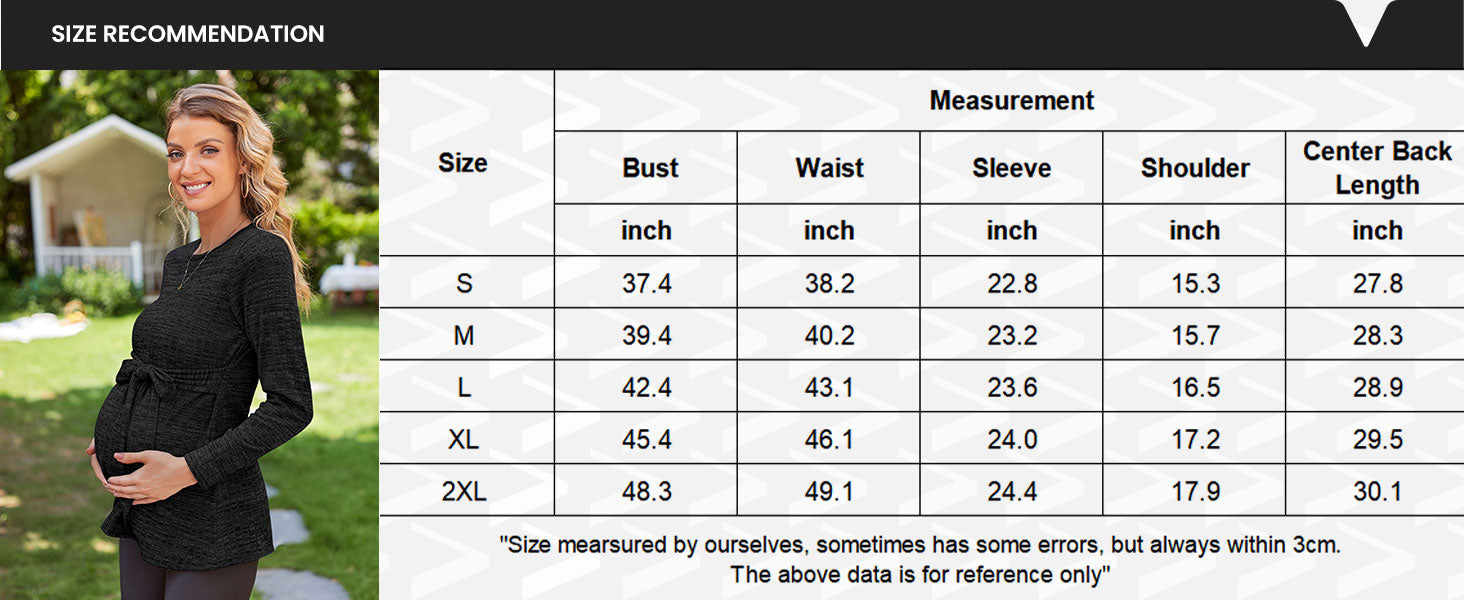
Task: Select the Waist column header
Action: [x=829, y=168]
